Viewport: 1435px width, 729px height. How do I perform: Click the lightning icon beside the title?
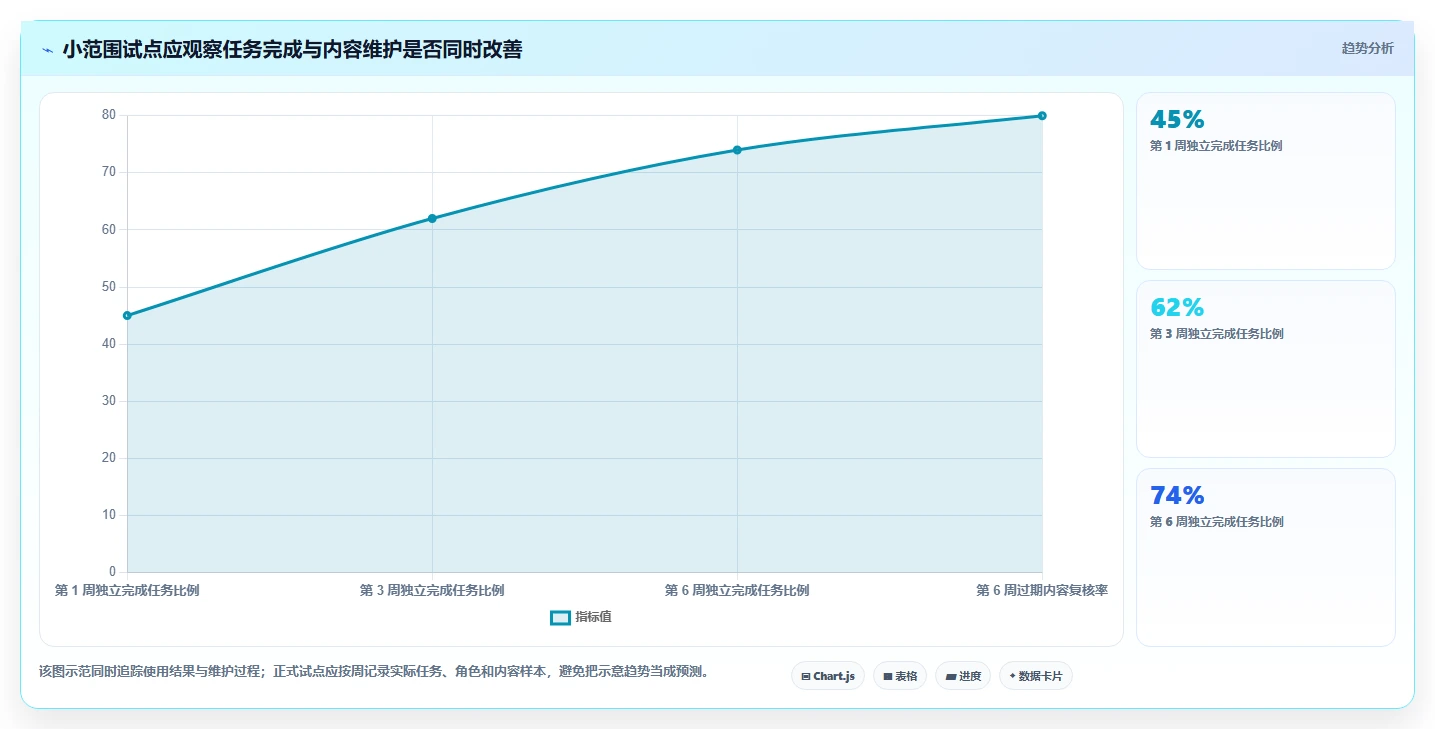point(48,49)
